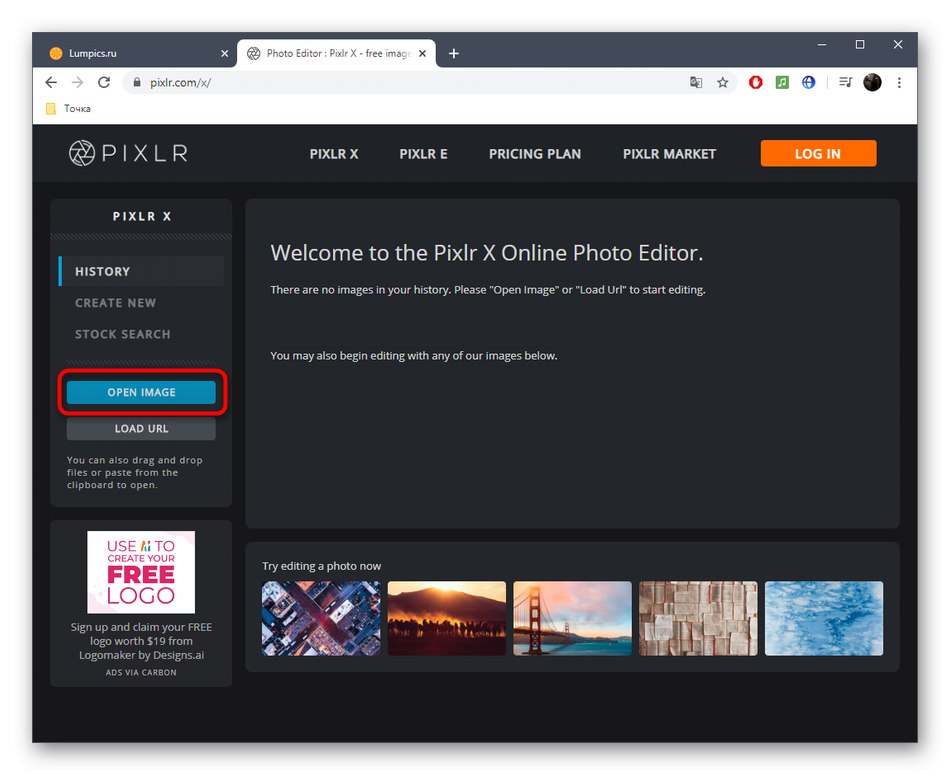
Task: Open the green music note extension
Action: click(782, 82)
